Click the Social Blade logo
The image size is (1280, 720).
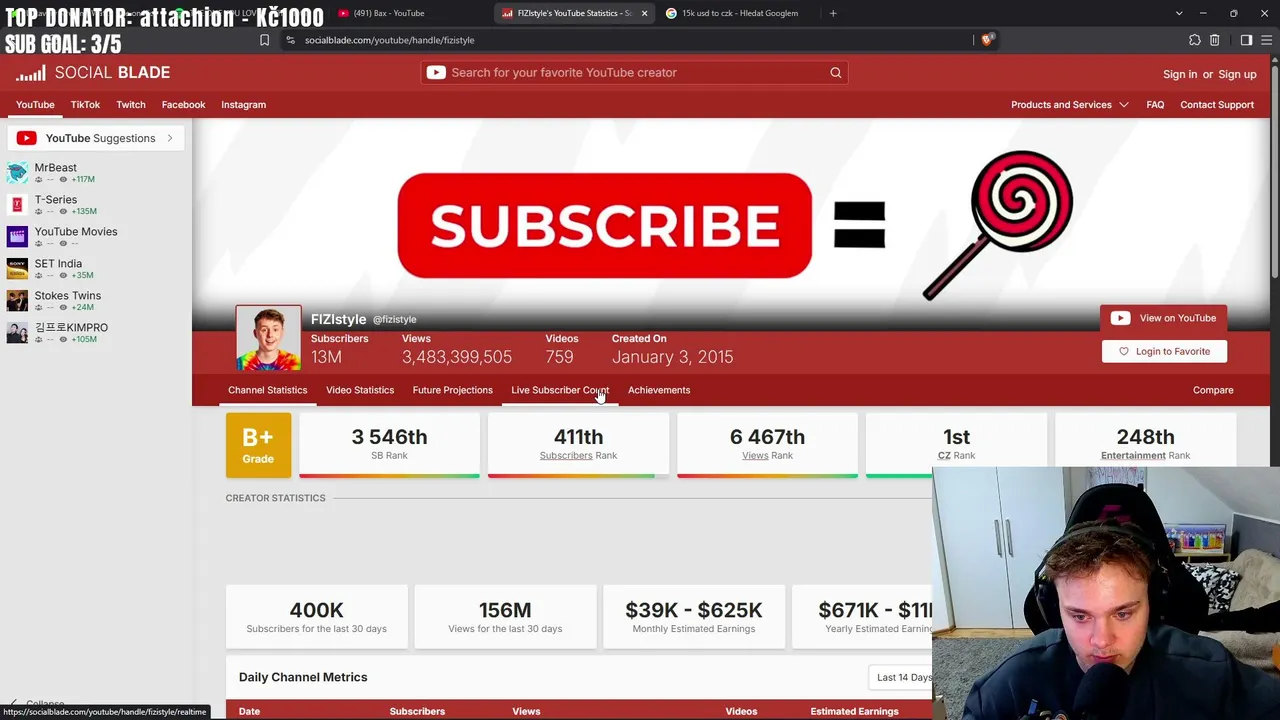[93, 73]
